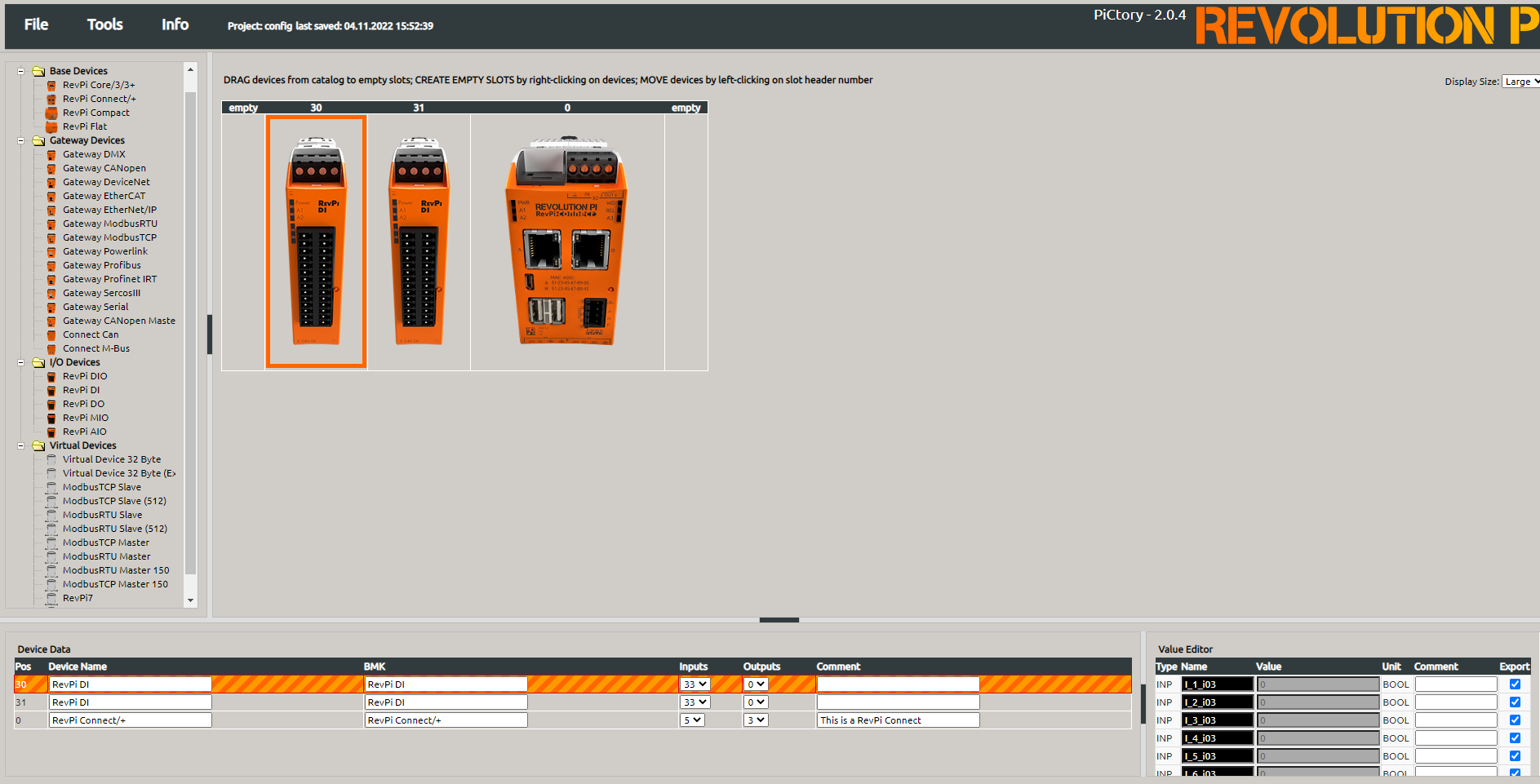Click catalog scrollbar down arrow

tap(191, 600)
